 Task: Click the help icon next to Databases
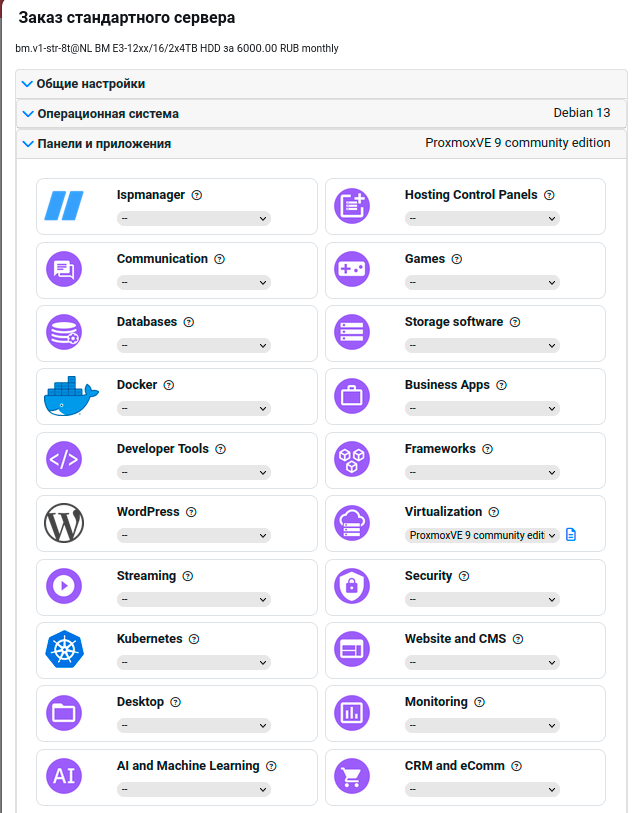pos(189,322)
